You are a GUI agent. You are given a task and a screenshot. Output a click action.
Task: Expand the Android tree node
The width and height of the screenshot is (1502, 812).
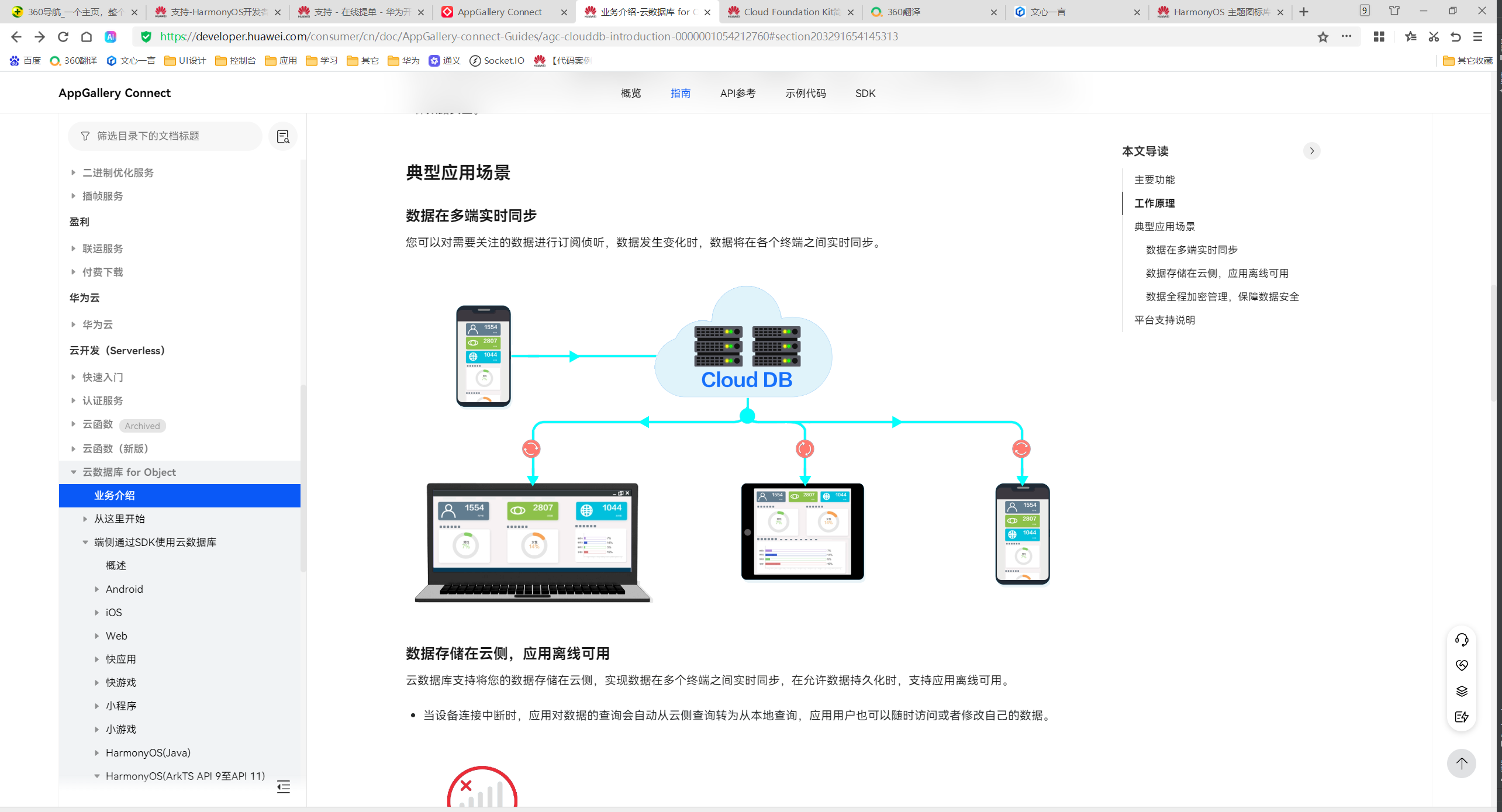coord(96,589)
